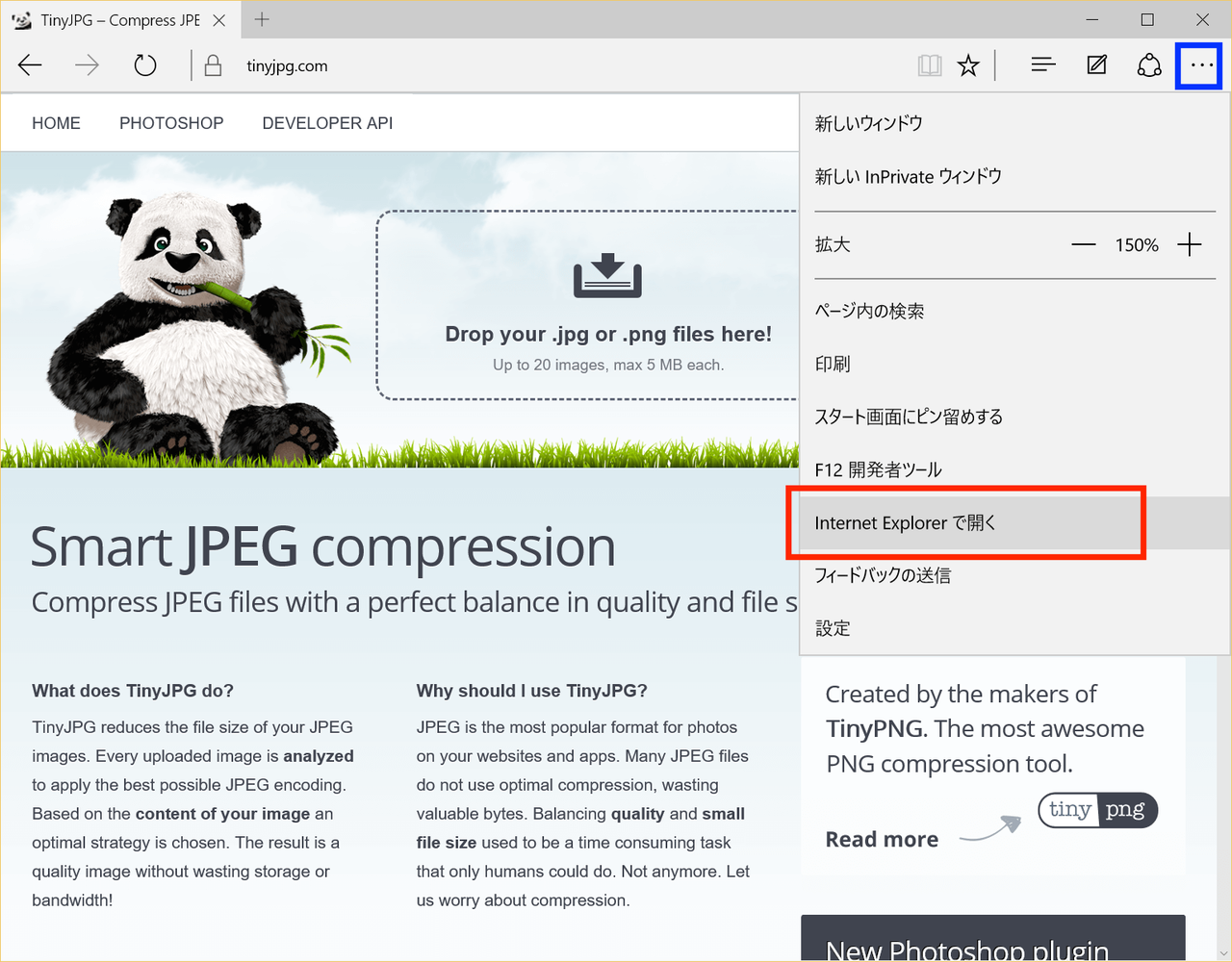
Task: Close the TinyJPG tab
Action: 219,19
